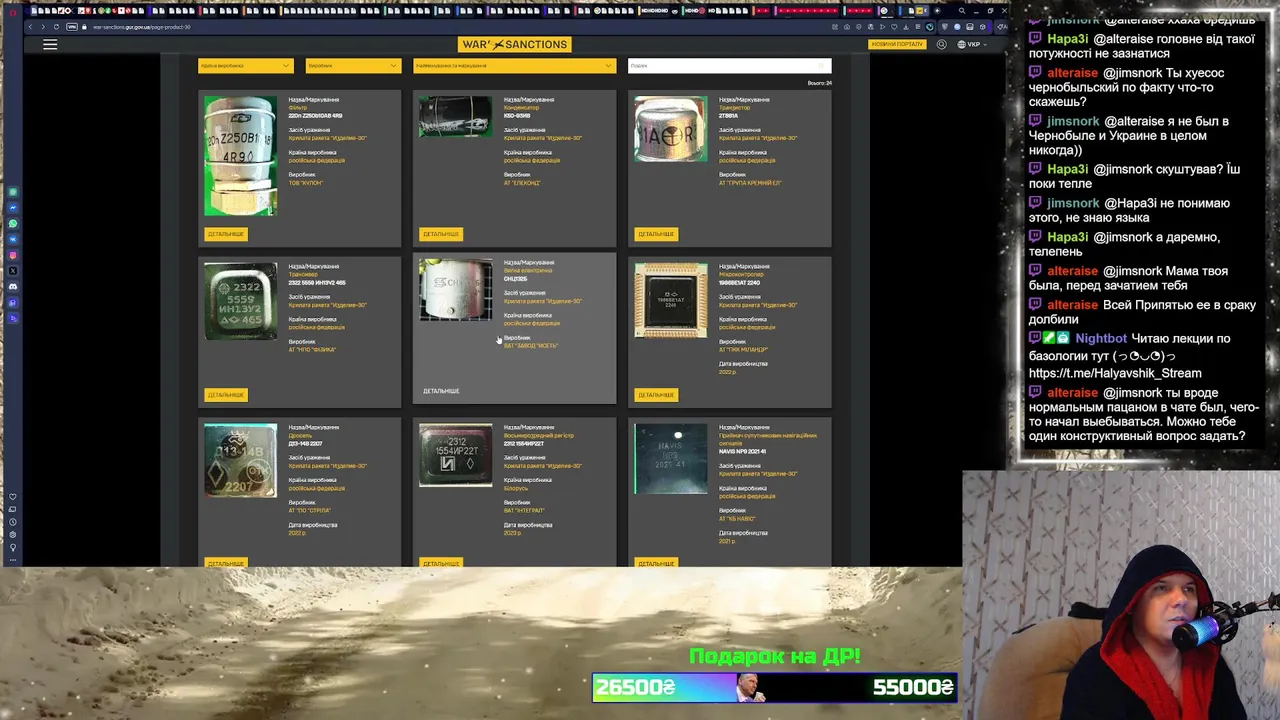Screen dimensions: 1280x720
Task: Open the K50 capacitor component thumbnail
Action: [455, 117]
